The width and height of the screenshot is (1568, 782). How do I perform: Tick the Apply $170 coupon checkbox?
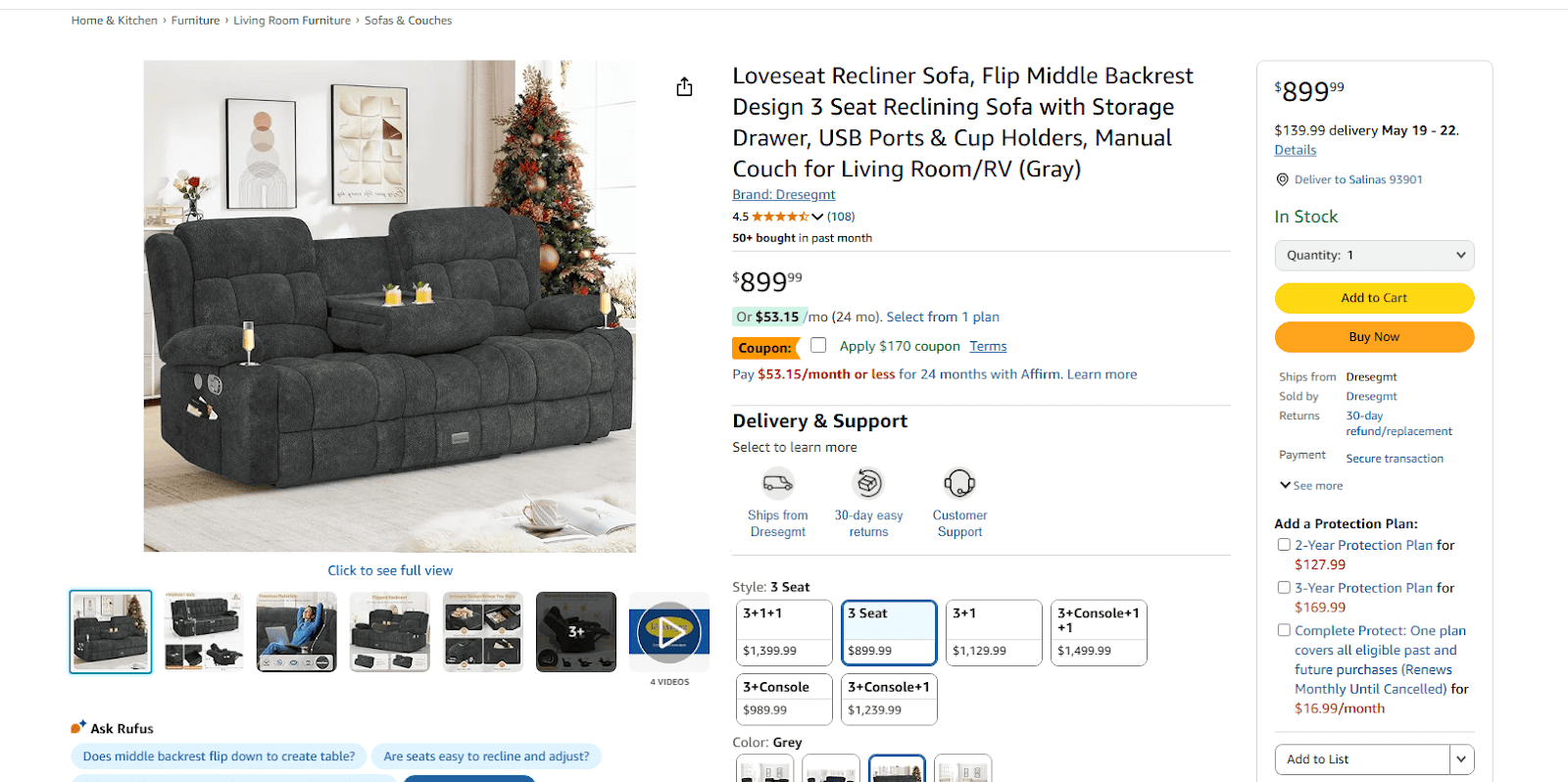click(x=818, y=345)
